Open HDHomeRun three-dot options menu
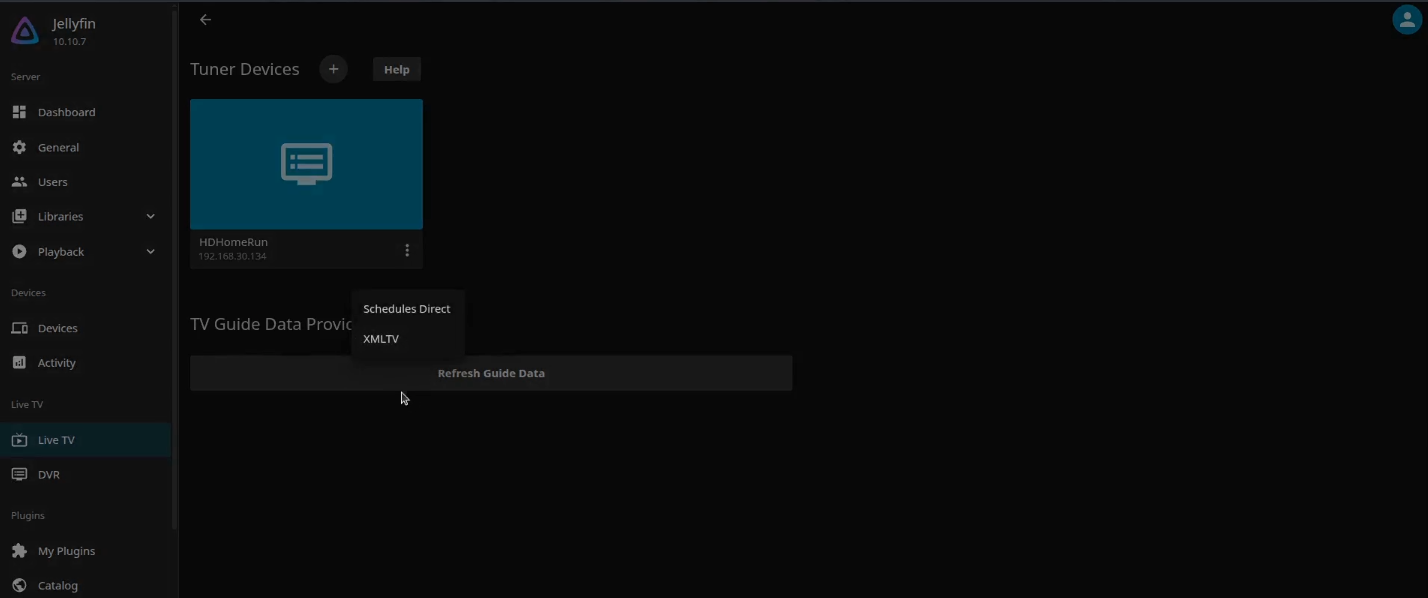This screenshot has height=598, width=1428. click(407, 250)
